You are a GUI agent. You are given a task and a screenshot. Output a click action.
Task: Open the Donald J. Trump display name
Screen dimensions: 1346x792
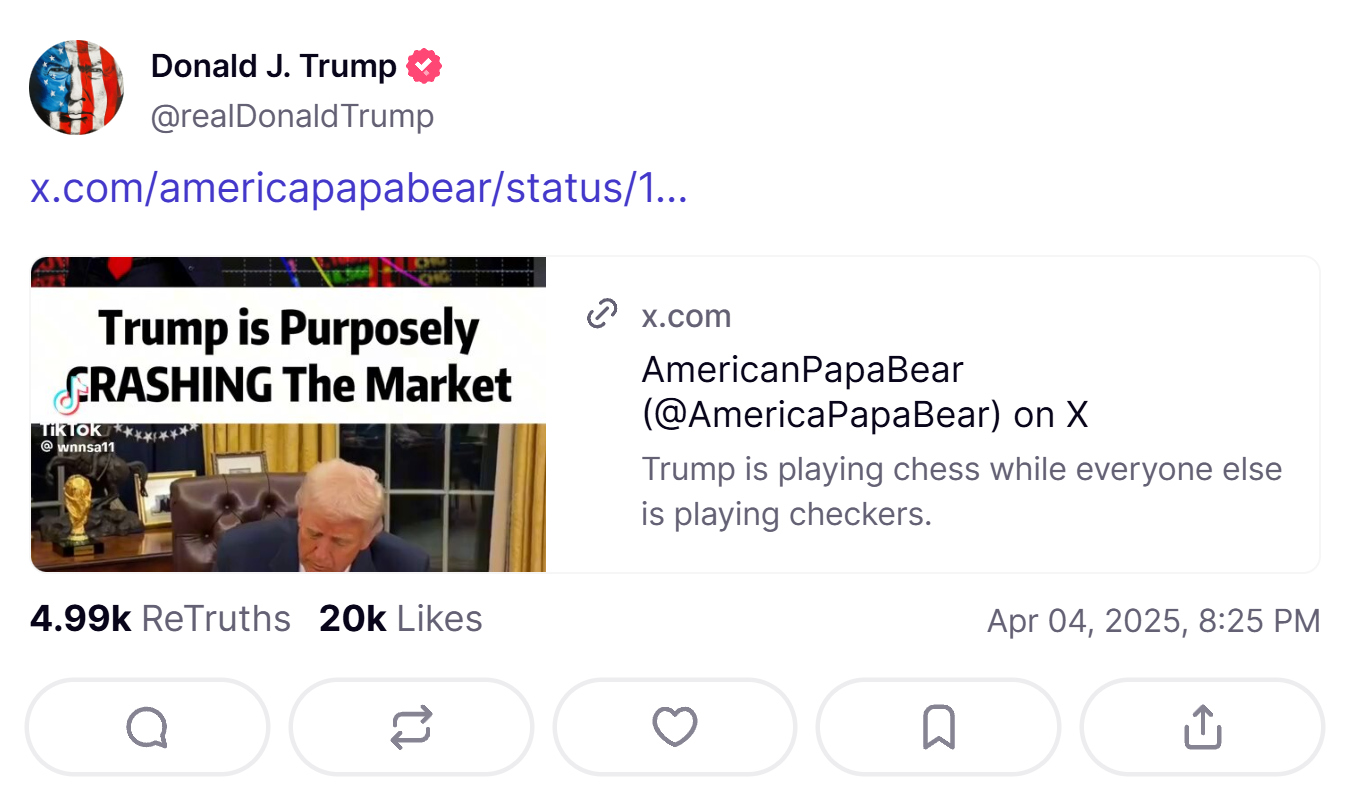273,67
